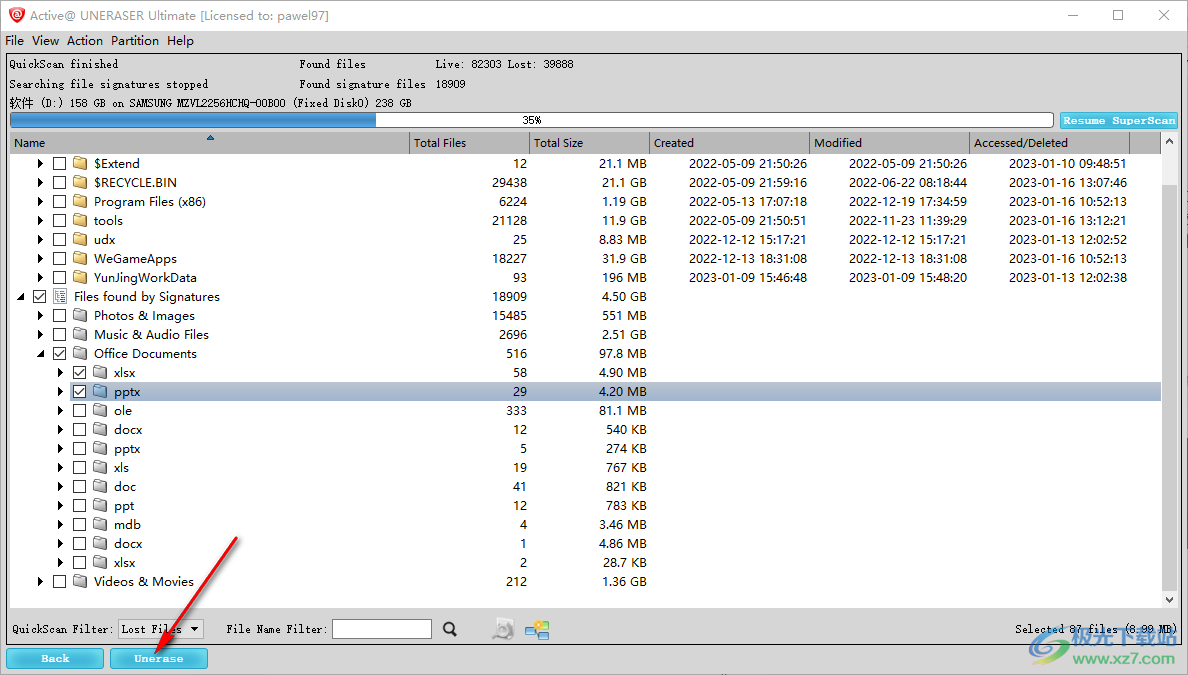Click the Files found by Signatures list icon

pyautogui.click(x=60, y=296)
